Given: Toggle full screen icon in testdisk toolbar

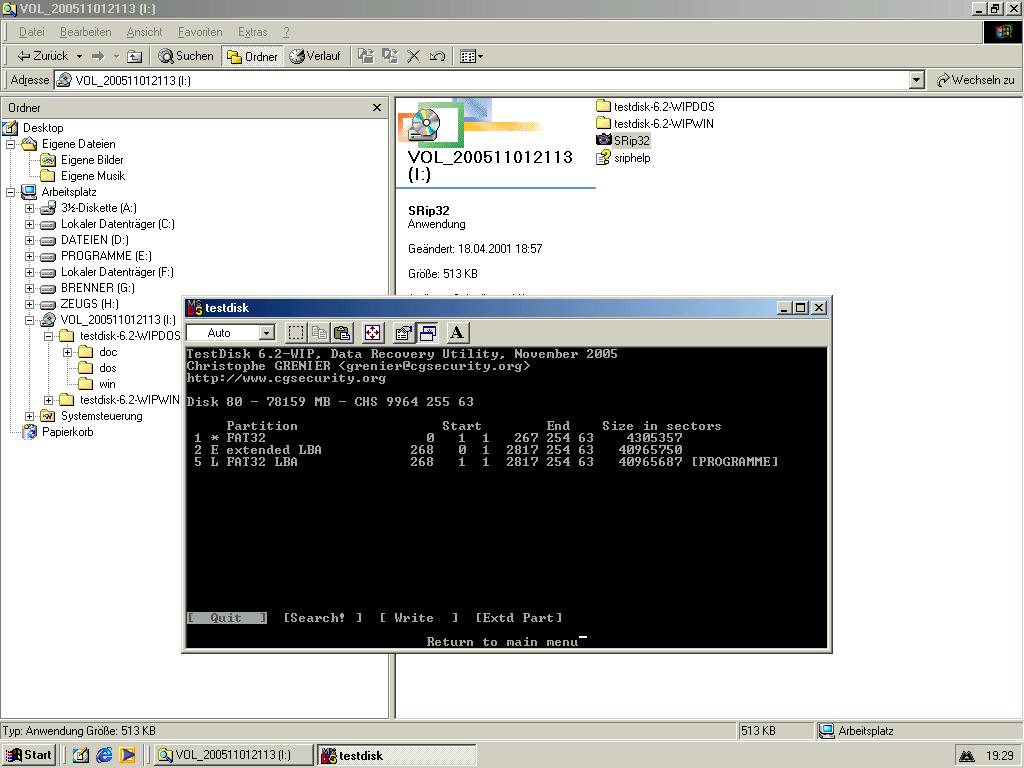Looking at the screenshot, I should pyautogui.click(x=372, y=333).
